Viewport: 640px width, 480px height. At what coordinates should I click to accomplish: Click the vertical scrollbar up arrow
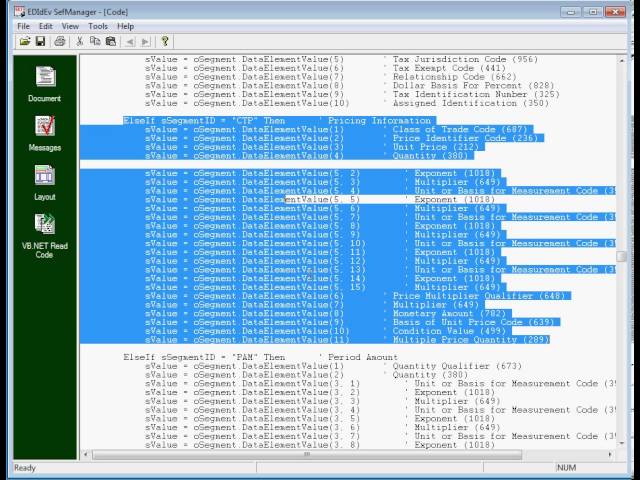621,60
